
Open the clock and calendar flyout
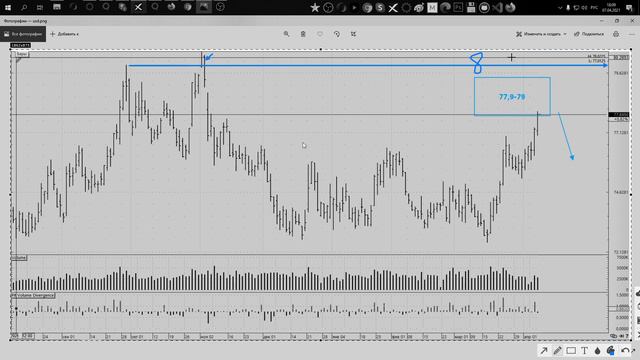coord(611,7)
